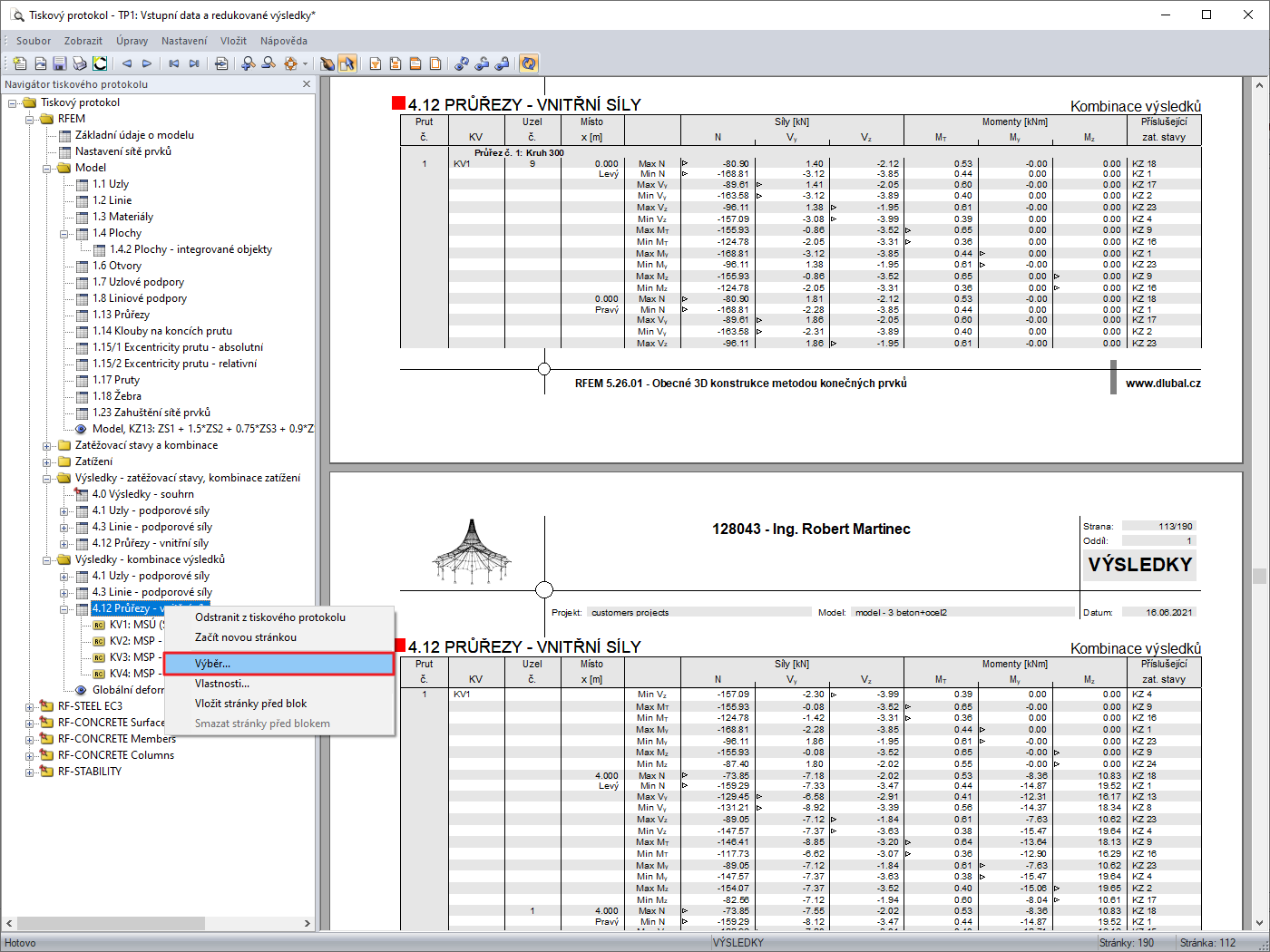
Task: Open the Zobrazit menu
Action: 83,41
